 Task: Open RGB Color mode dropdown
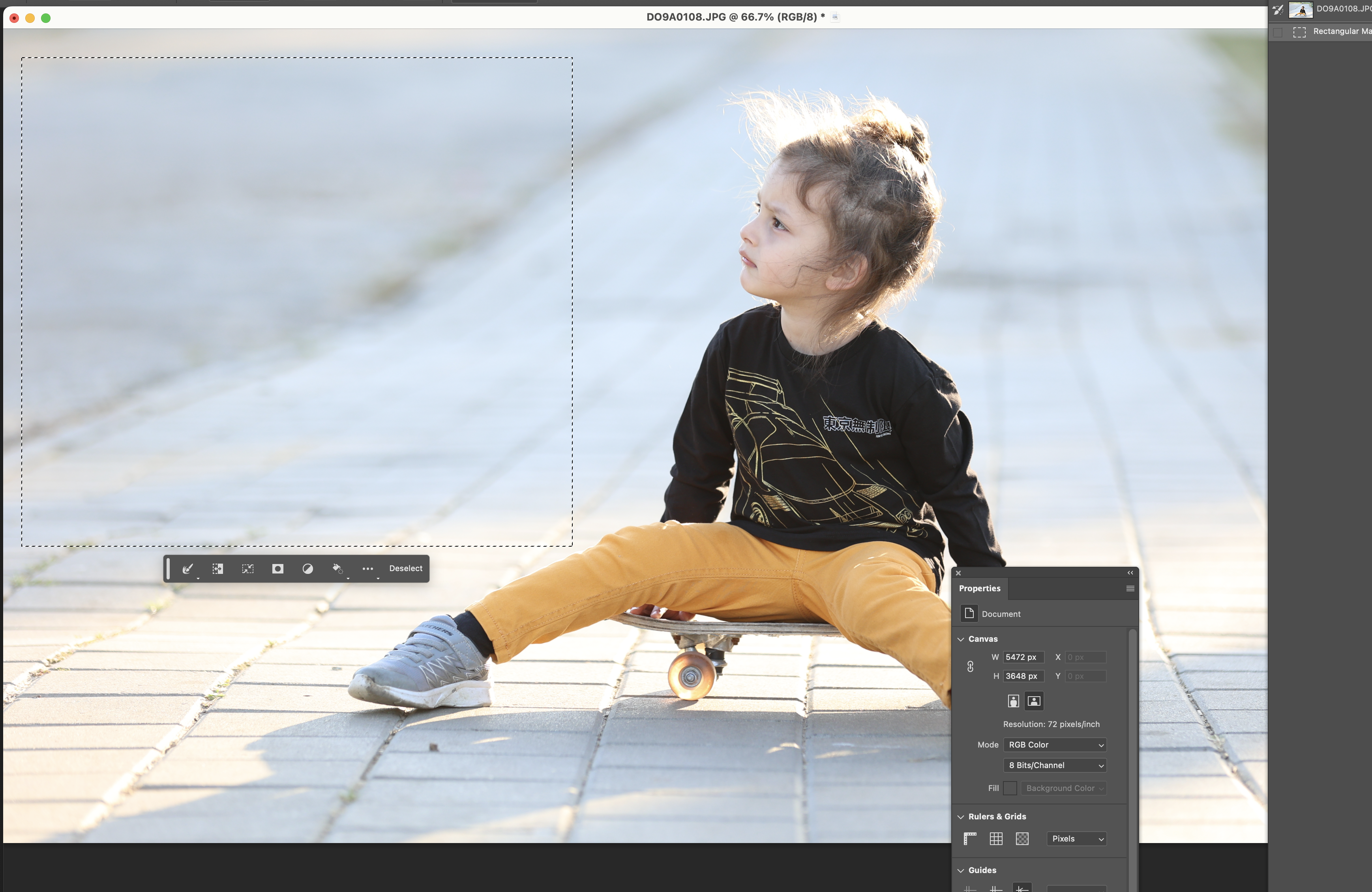1055,745
